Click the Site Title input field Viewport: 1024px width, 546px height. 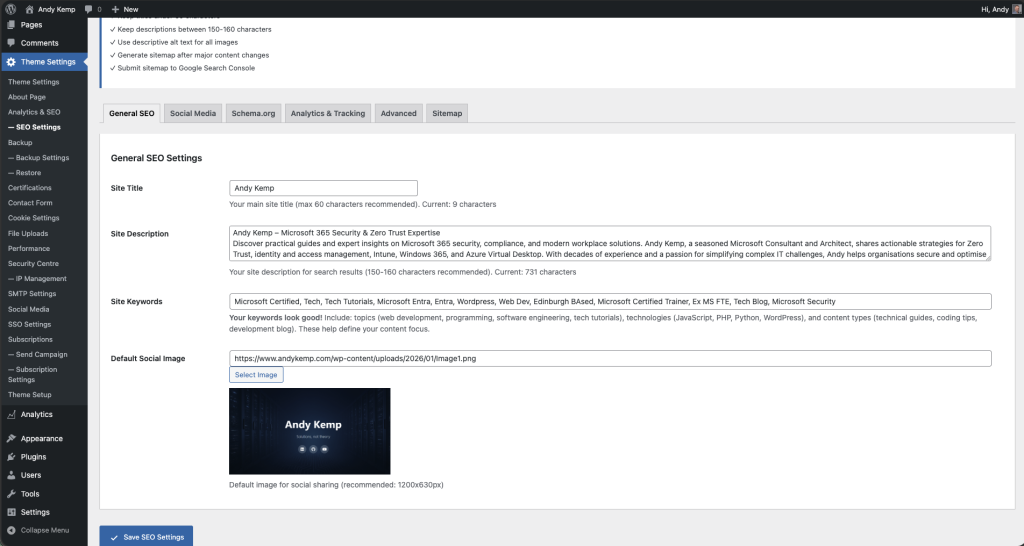click(x=323, y=188)
